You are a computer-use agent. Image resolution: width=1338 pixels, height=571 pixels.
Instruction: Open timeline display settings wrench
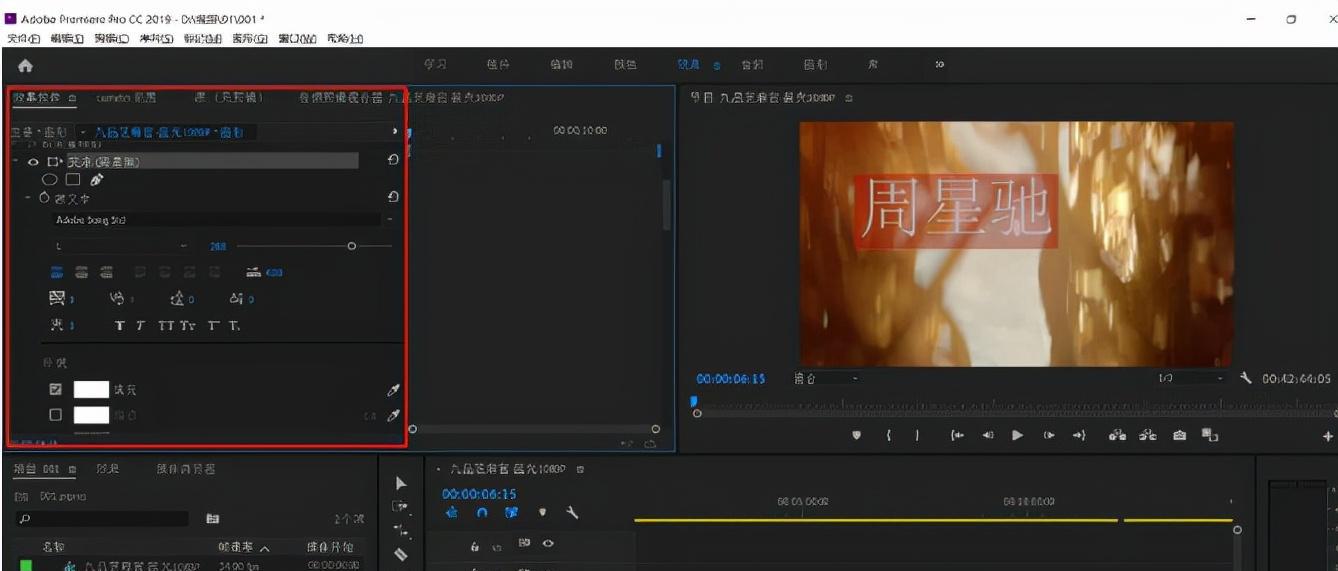[x=573, y=513]
